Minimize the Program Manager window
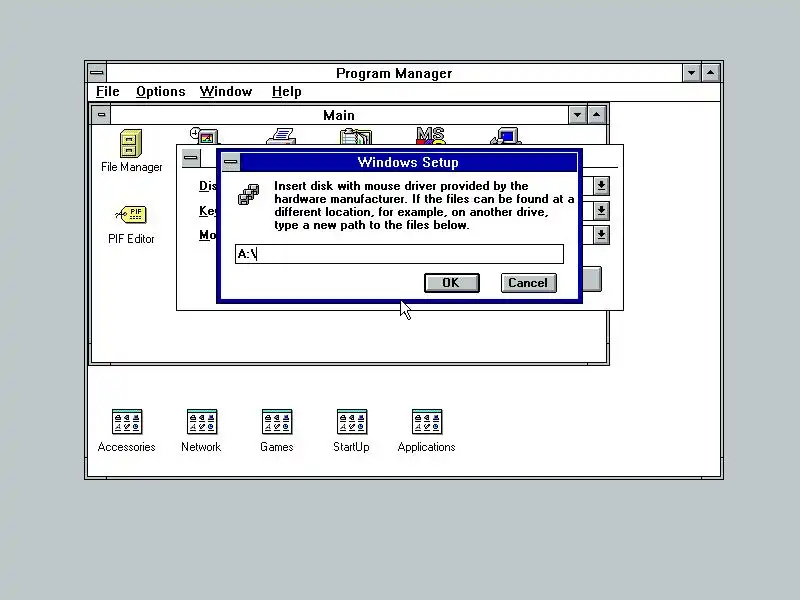 tap(691, 73)
